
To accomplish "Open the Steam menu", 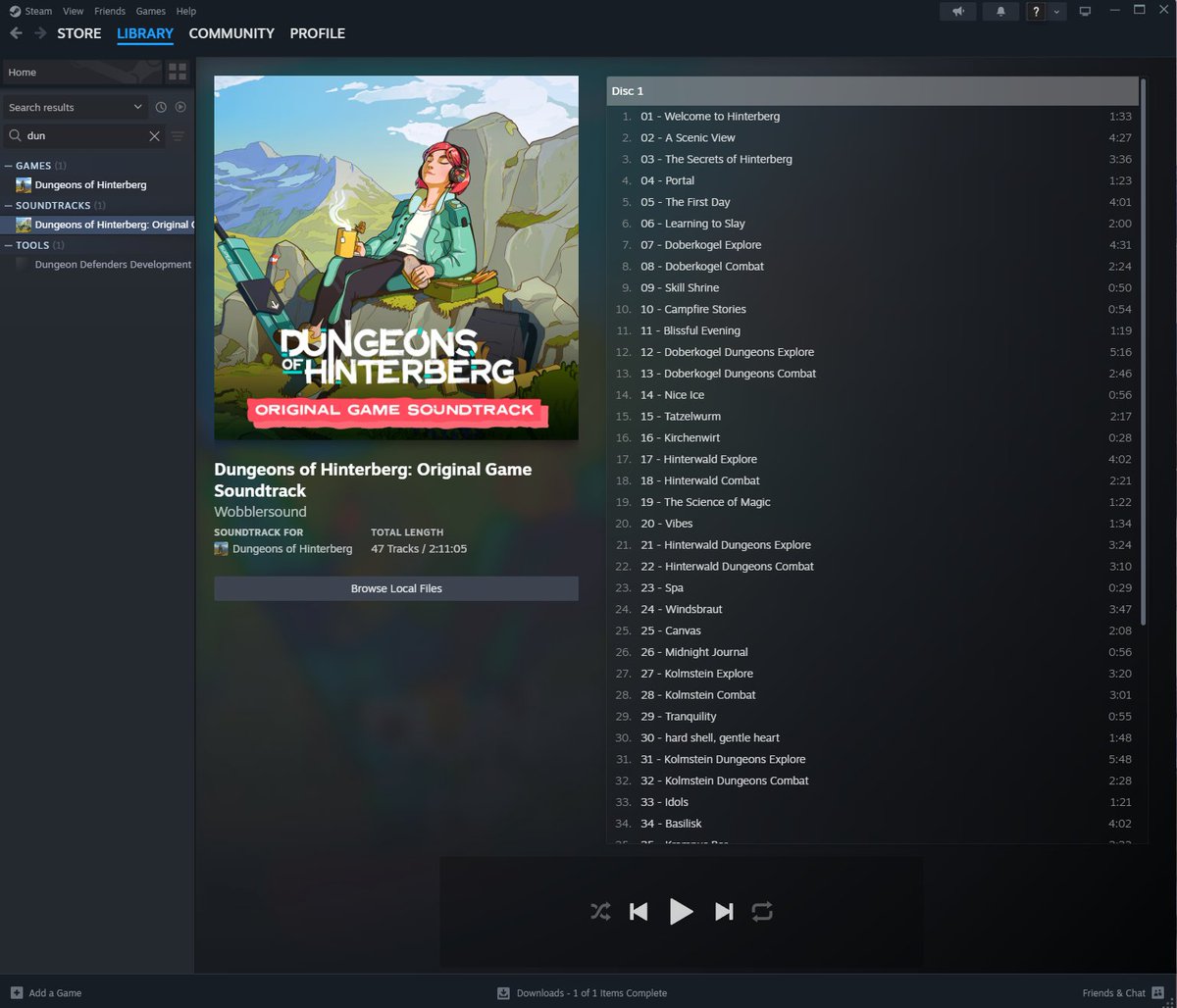I will (38, 11).
